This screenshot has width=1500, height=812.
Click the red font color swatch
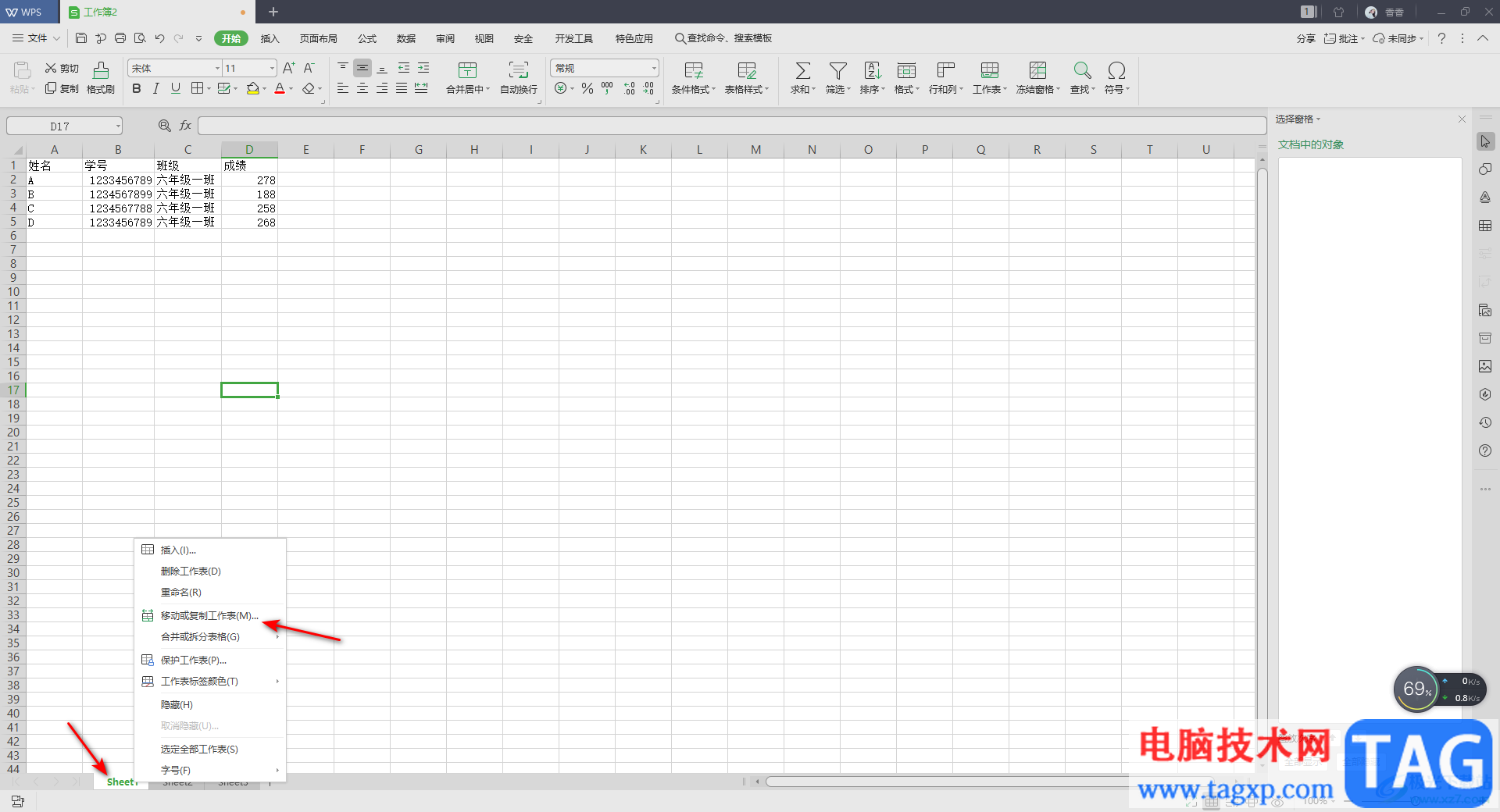[280, 89]
